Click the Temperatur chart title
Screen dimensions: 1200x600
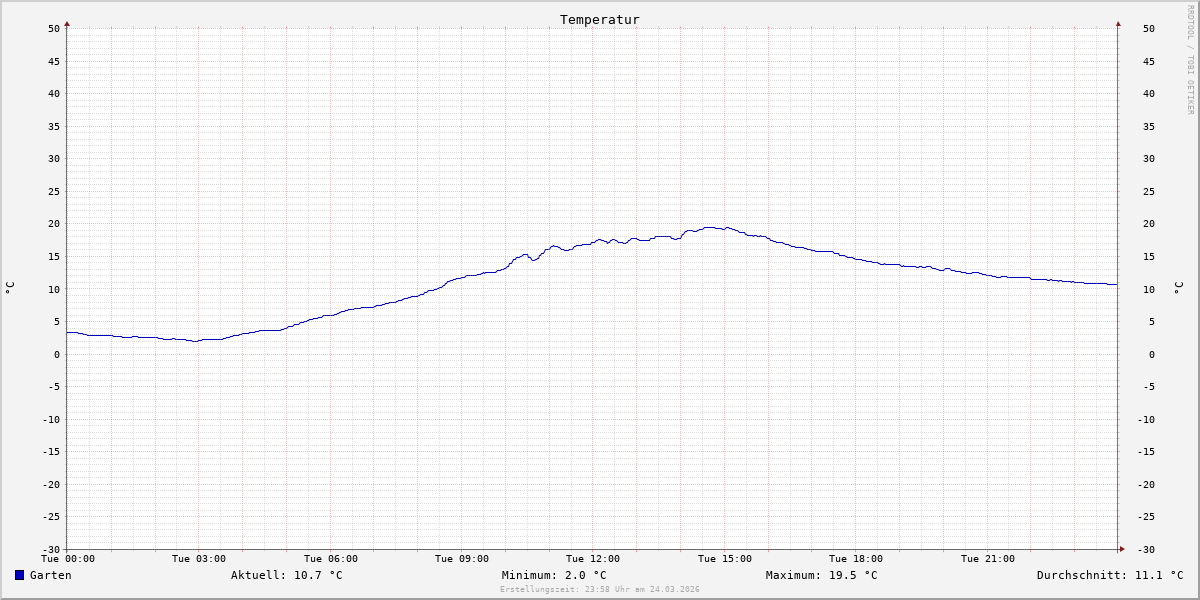click(599, 20)
